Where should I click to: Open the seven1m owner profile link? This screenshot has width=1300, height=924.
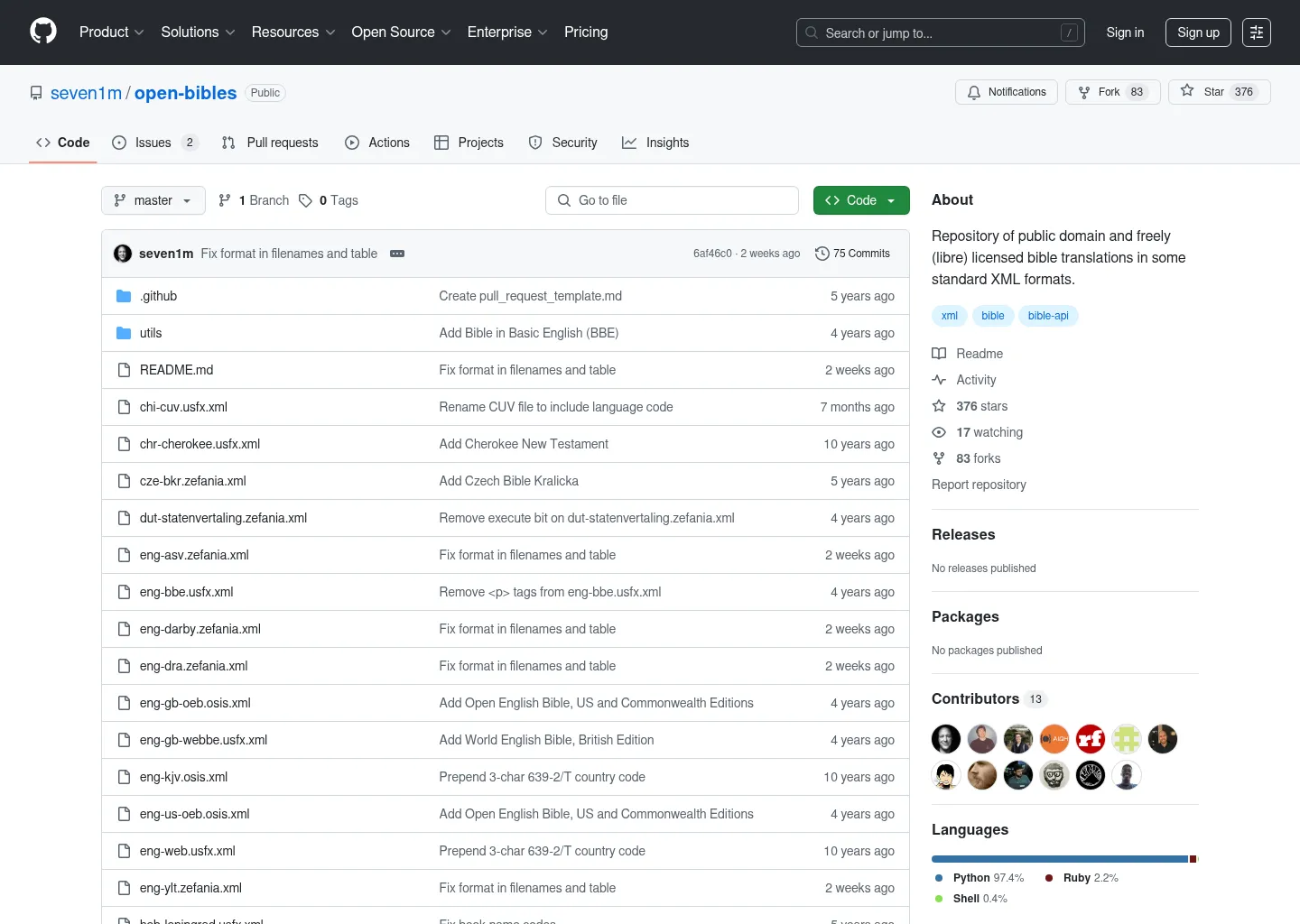pyautogui.click(x=86, y=93)
